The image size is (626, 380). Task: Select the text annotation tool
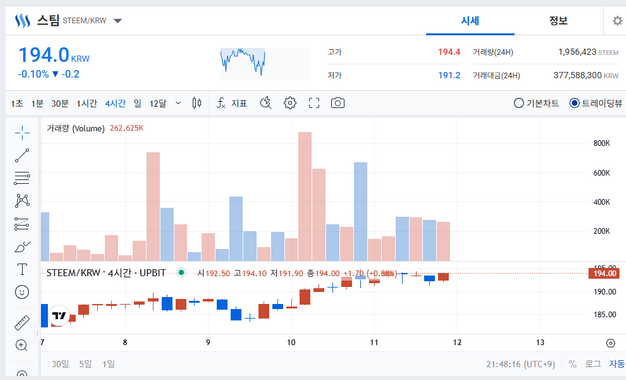(22, 269)
